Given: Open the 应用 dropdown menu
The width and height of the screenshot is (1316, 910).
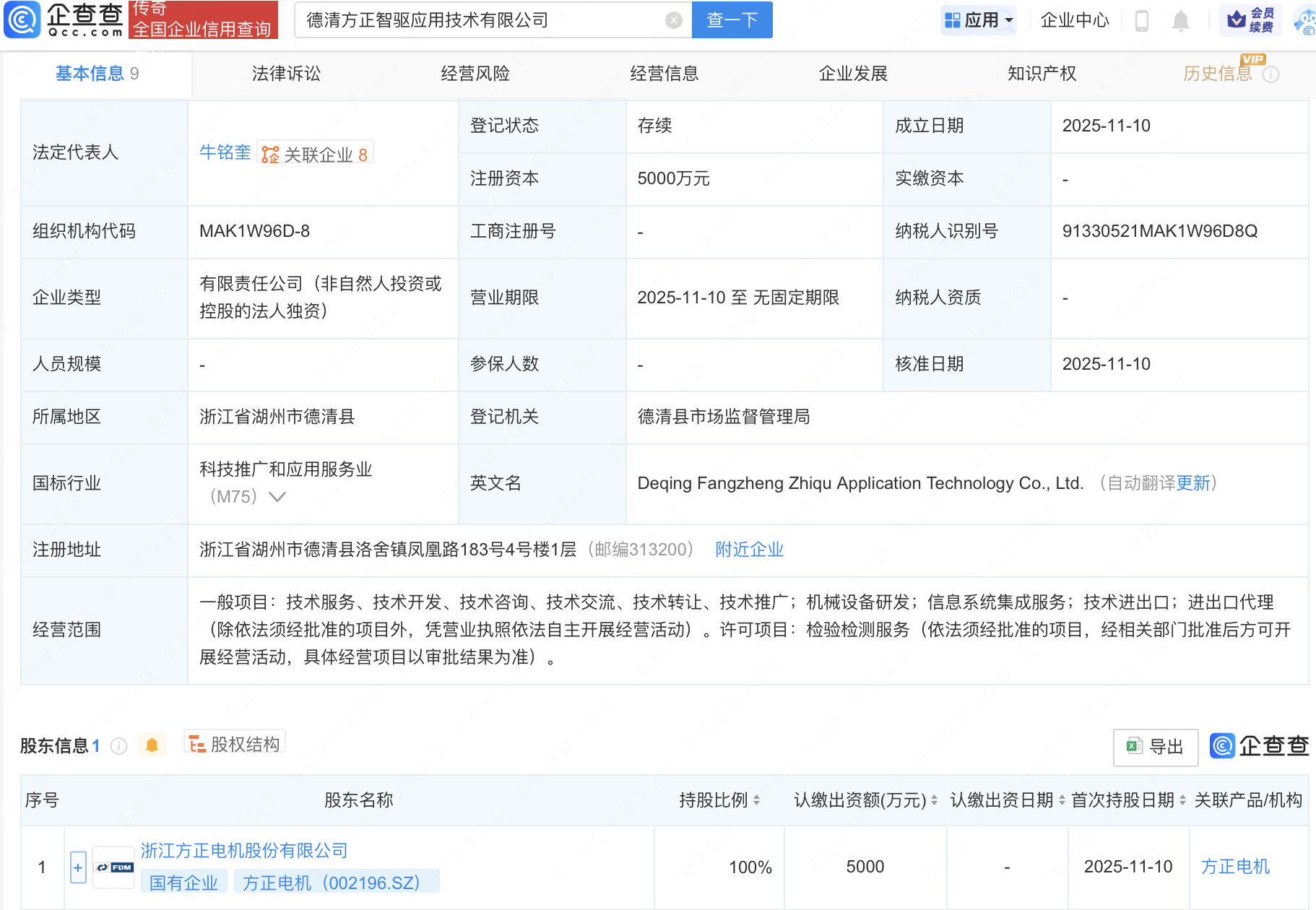Looking at the screenshot, I should pos(979,19).
